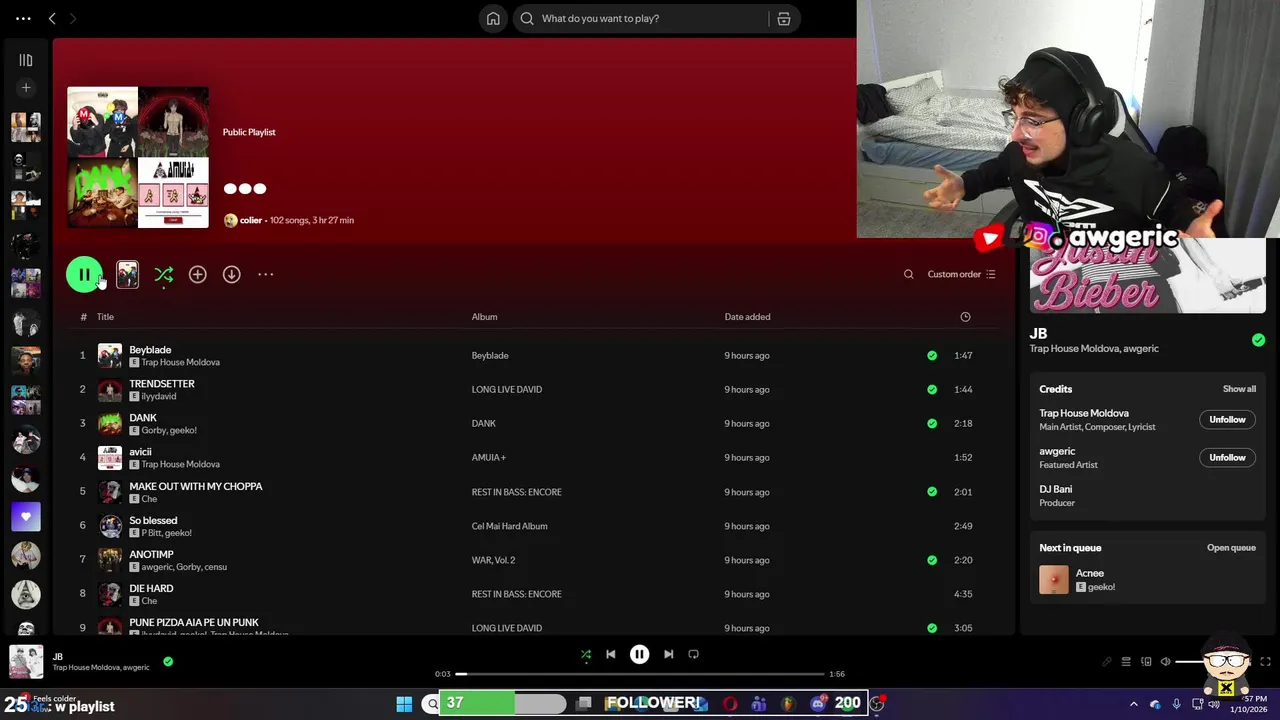Viewport: 1280px width, 720px height.
Task: Open the Windows Start menu
Action: pyautogui.click(x=404, y=703)
